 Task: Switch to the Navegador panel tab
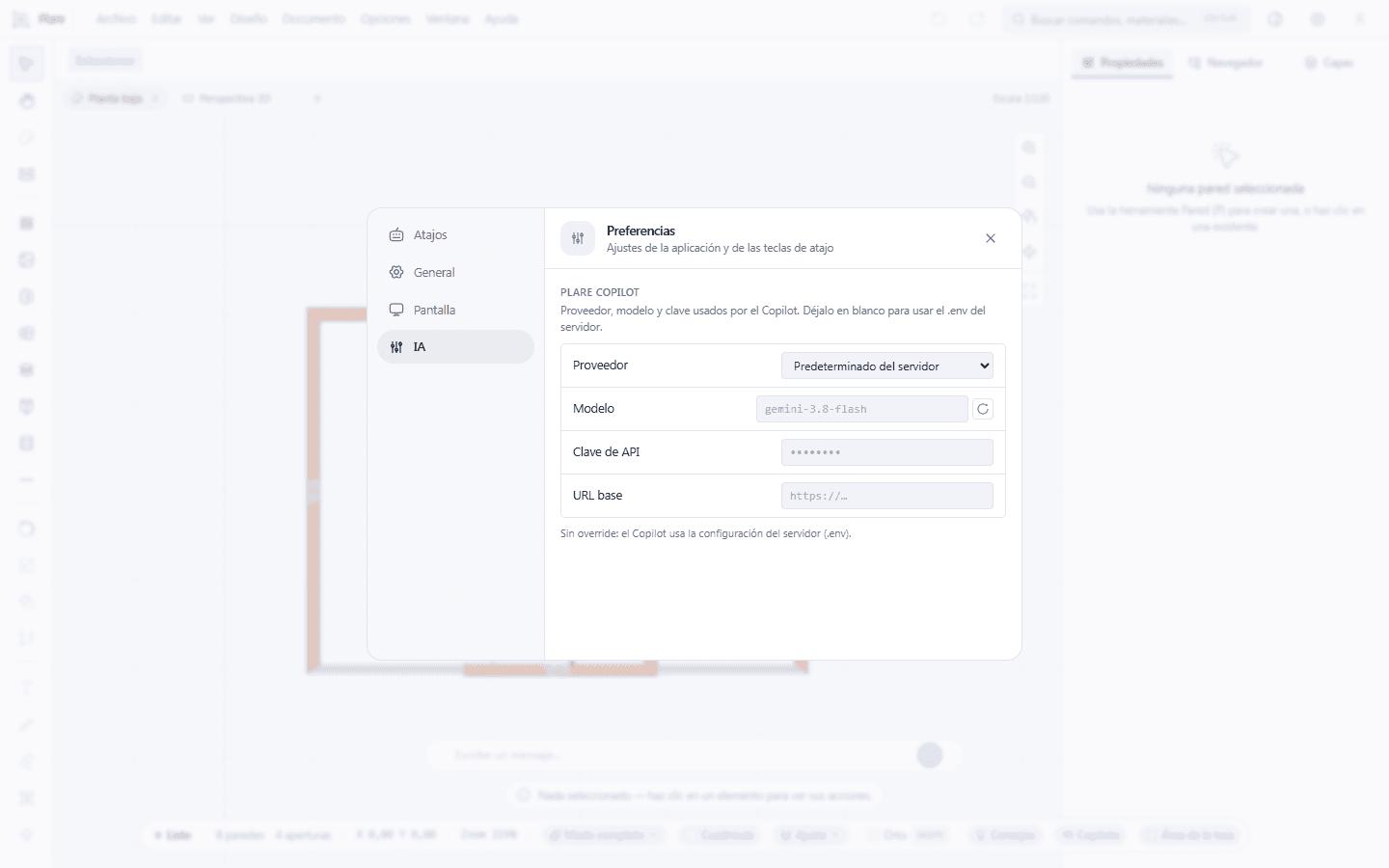(x=1226, y=63)
